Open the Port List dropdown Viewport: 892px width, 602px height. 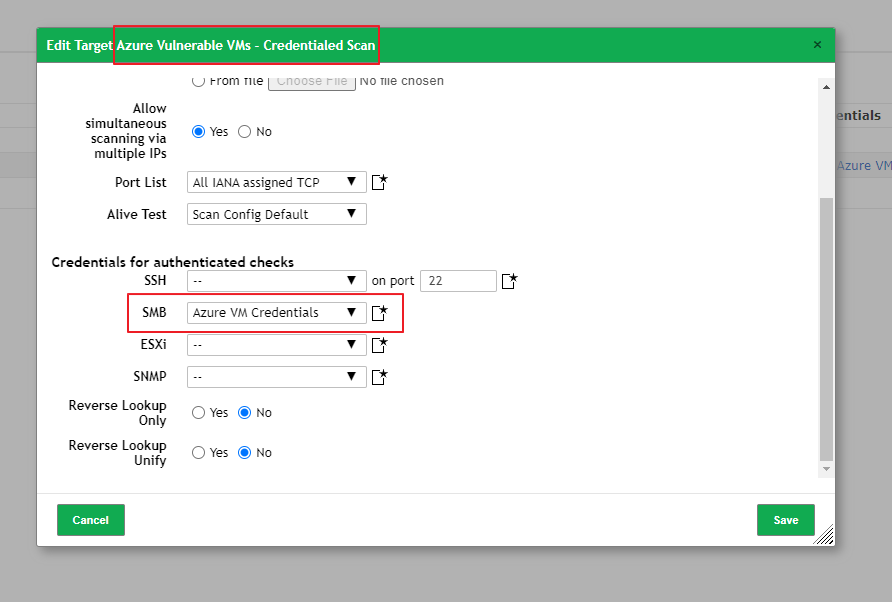point(276,182)
